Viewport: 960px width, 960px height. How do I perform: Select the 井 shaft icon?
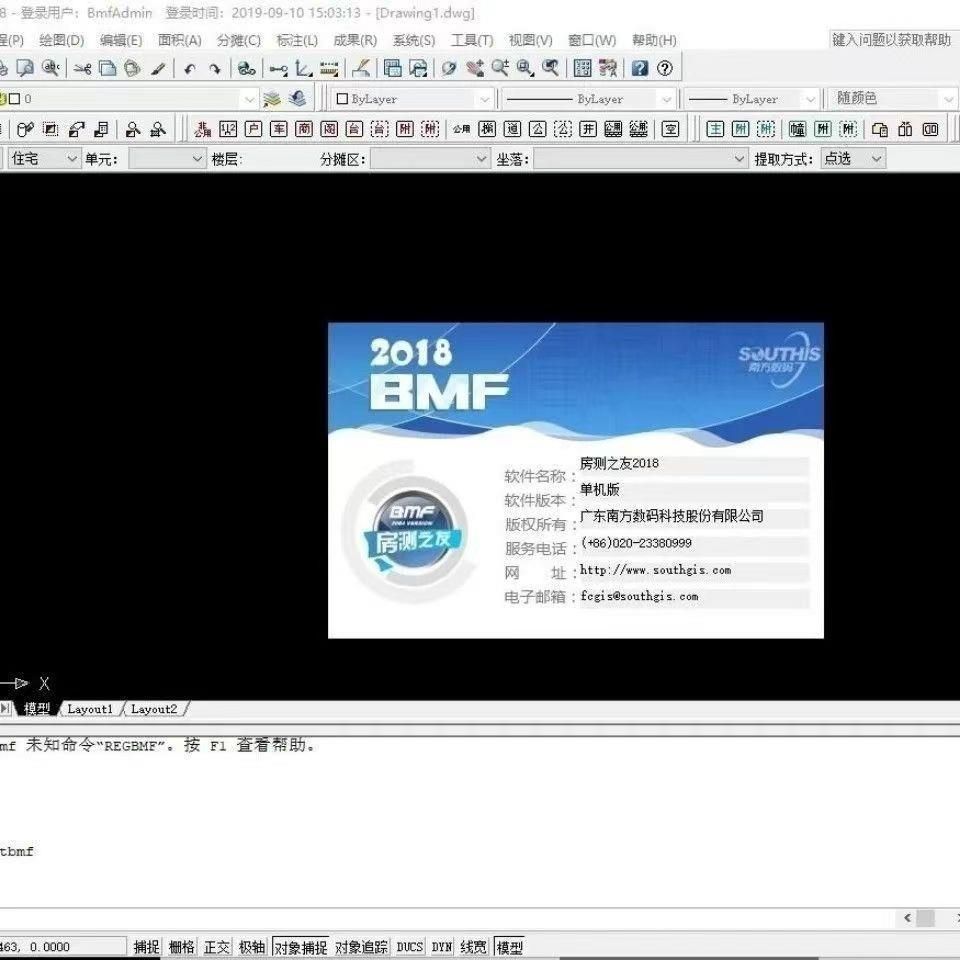(588, 129)
